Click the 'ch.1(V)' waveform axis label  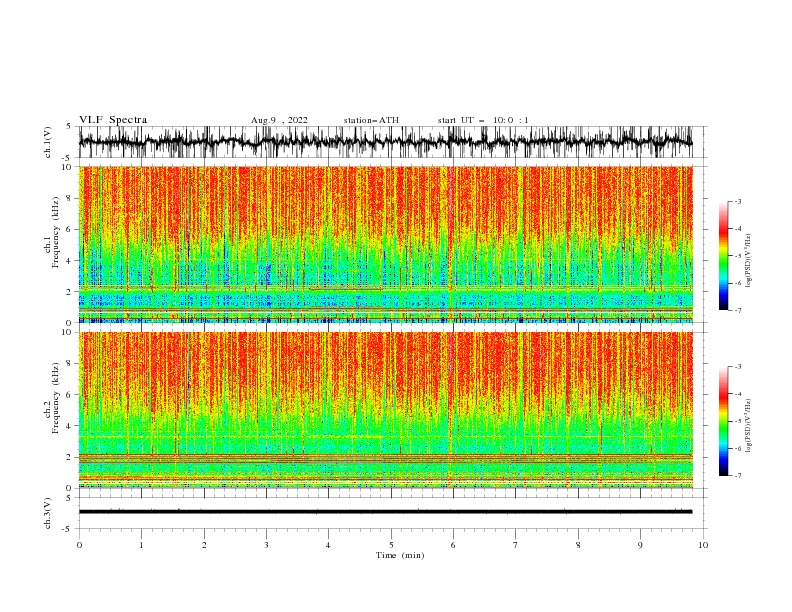click(x=48, y=142)
